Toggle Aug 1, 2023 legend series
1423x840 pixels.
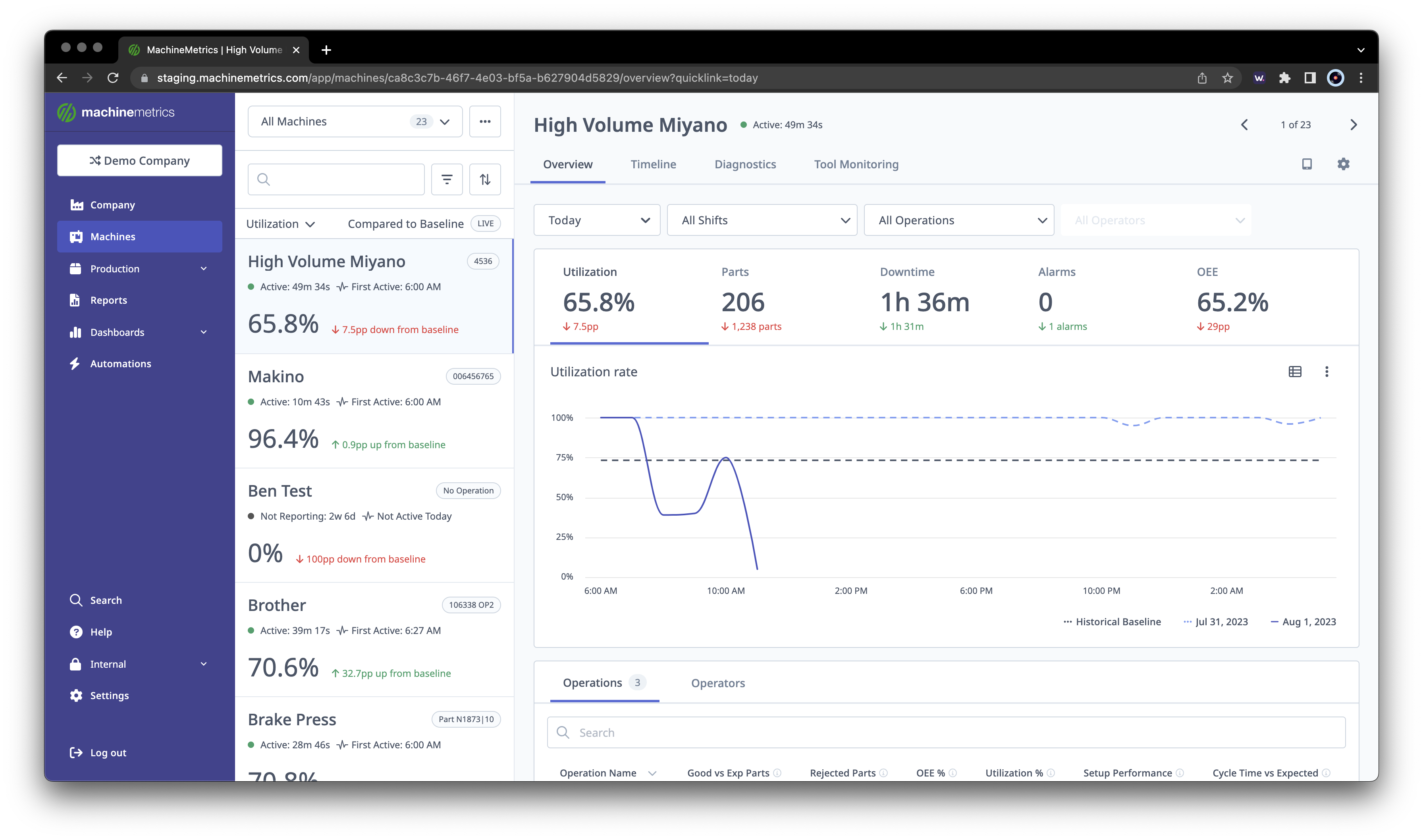pos(1303,622)
